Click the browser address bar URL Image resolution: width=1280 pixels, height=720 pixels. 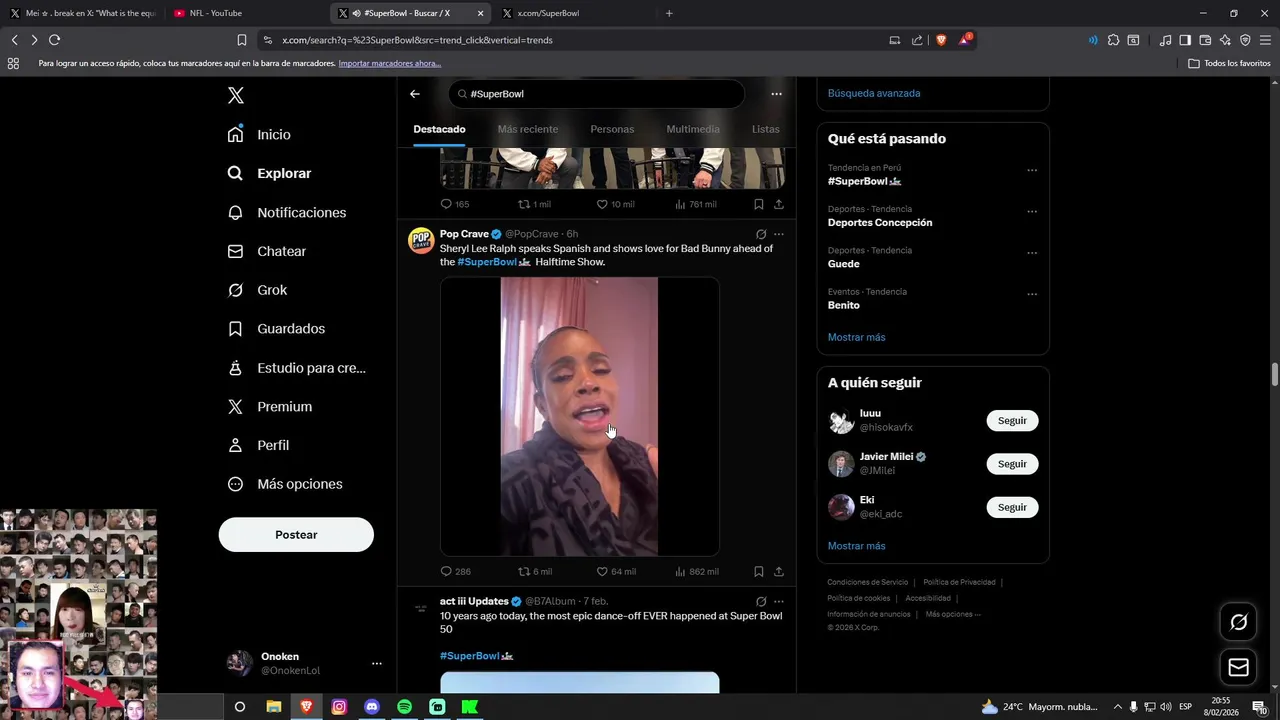[417, 40]
